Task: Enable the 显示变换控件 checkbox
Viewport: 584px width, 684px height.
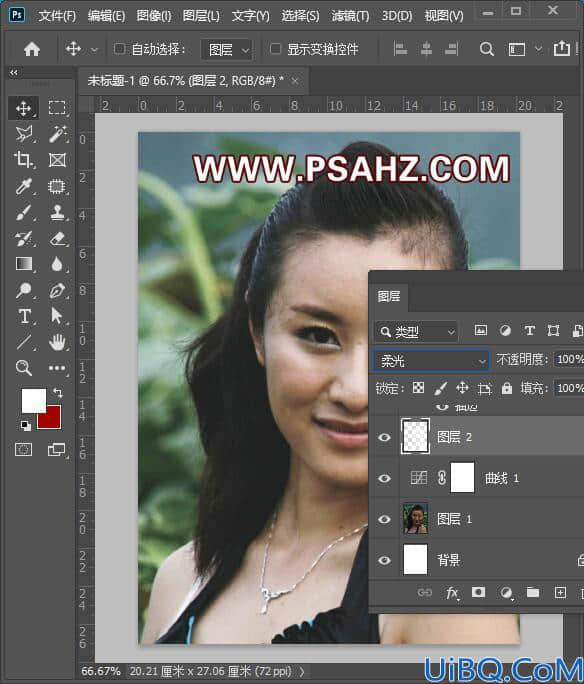Action: tap(275, 48)
